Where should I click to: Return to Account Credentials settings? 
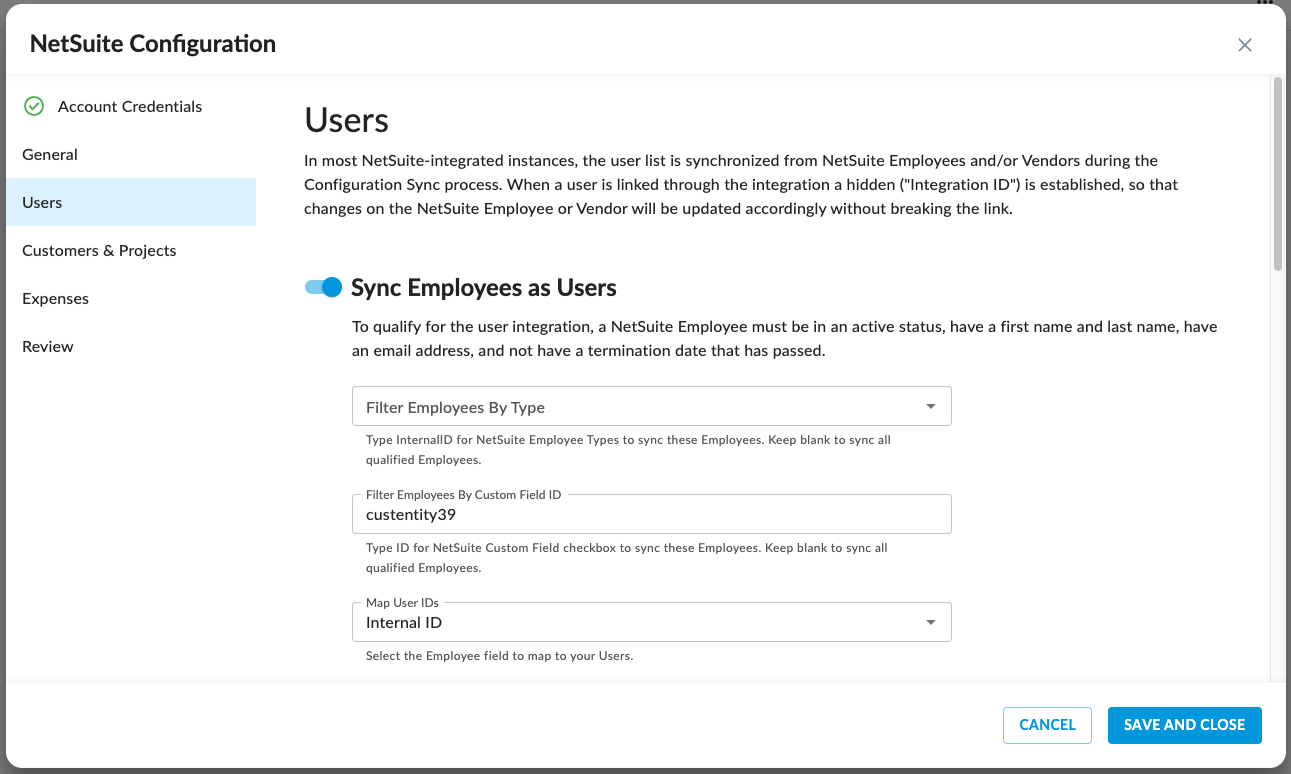coord(130,106)
